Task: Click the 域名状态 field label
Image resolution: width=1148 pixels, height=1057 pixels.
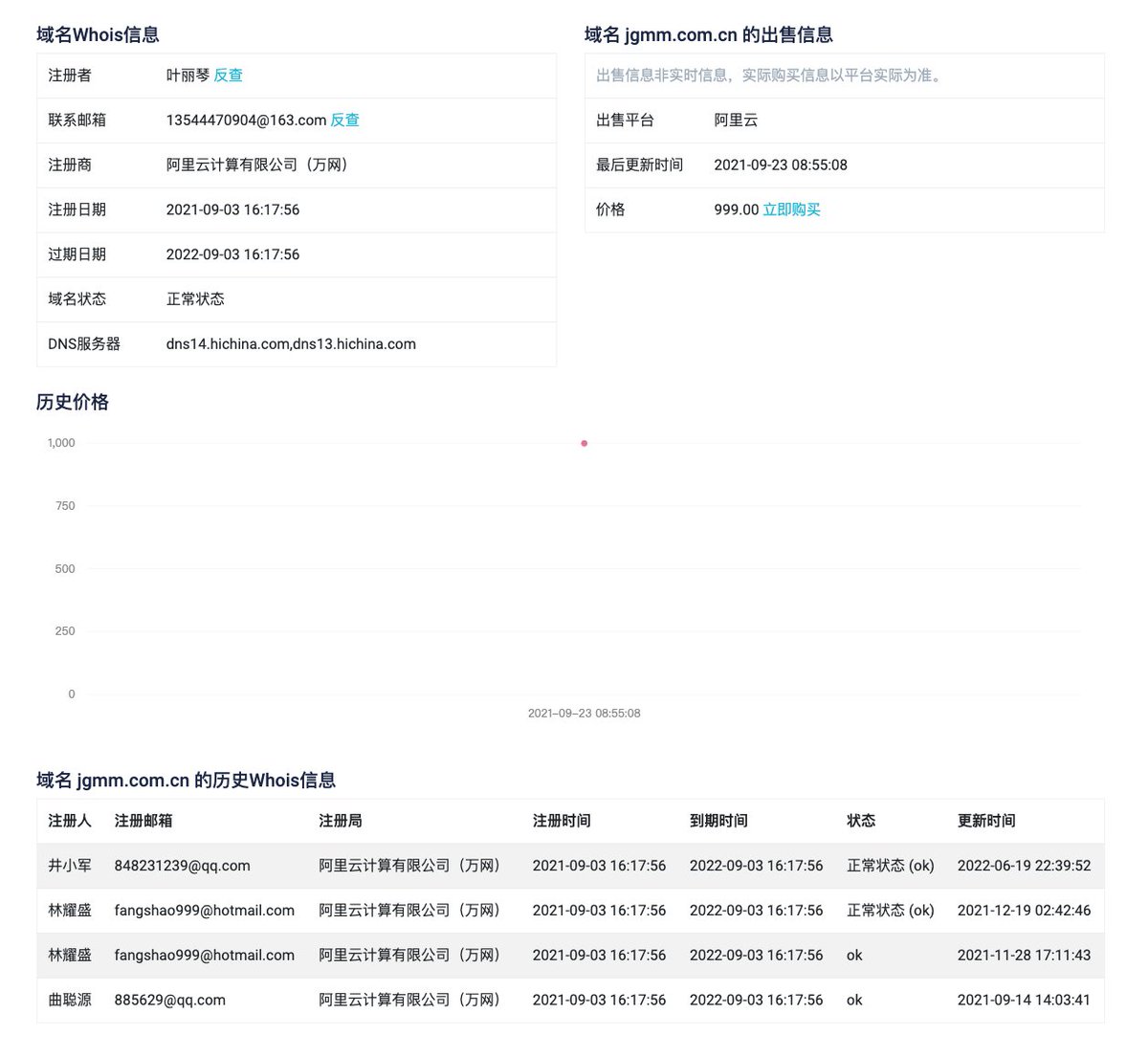Action: [77, 299]
